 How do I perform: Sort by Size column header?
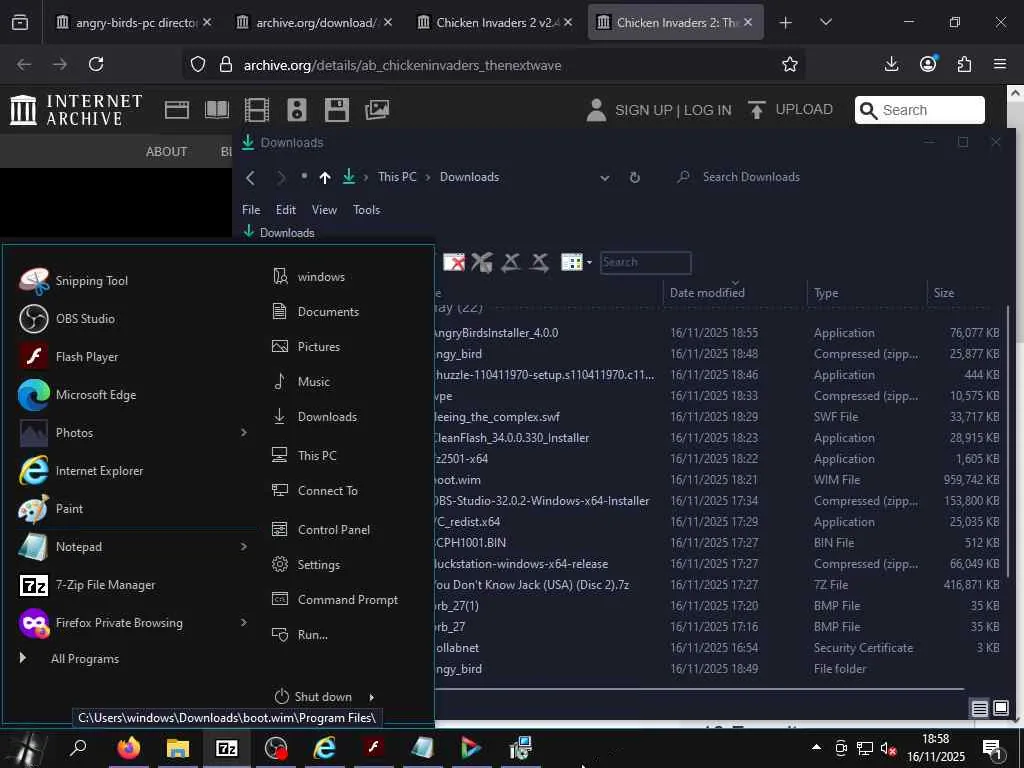(x=943, y=293)
